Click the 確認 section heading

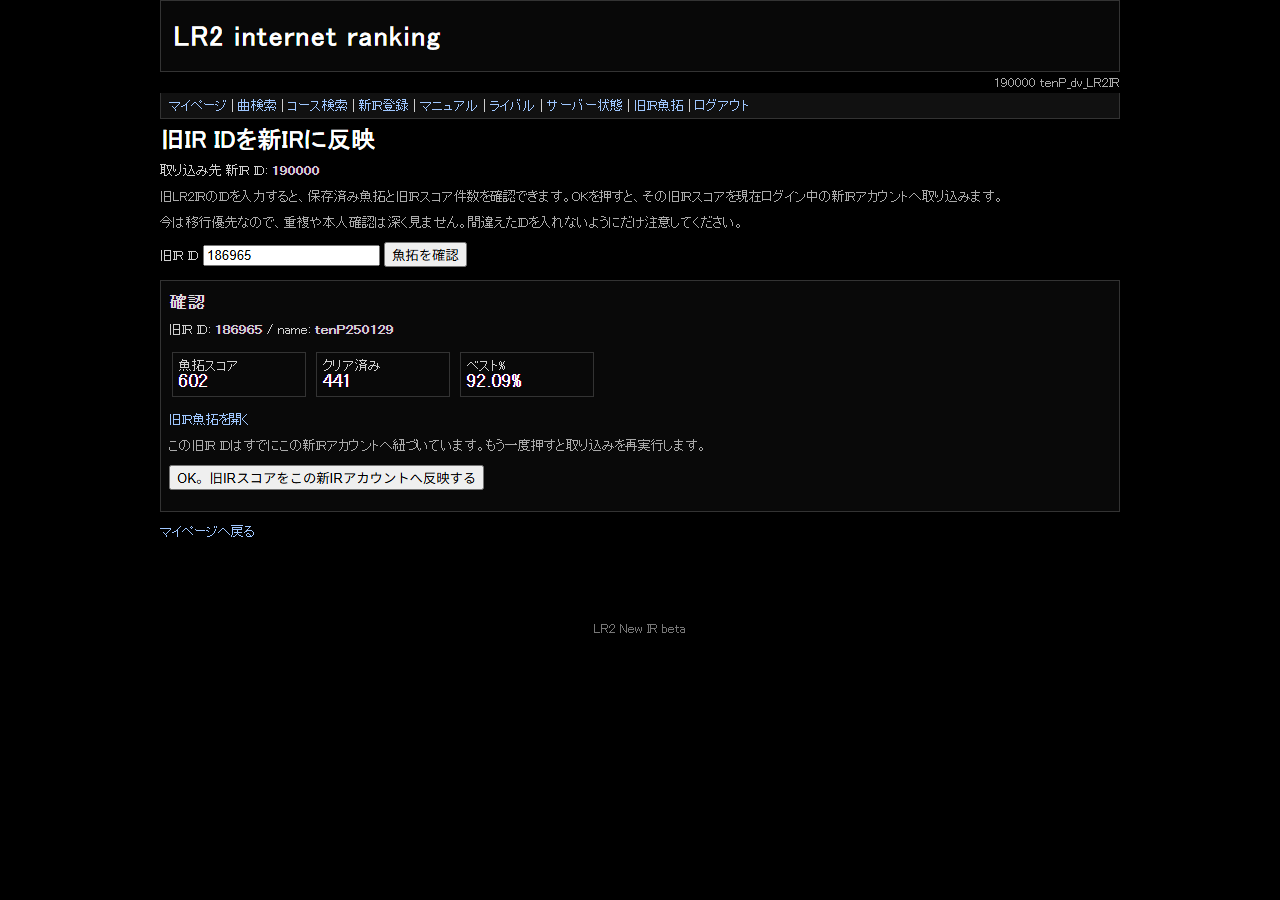click(187, 302)
